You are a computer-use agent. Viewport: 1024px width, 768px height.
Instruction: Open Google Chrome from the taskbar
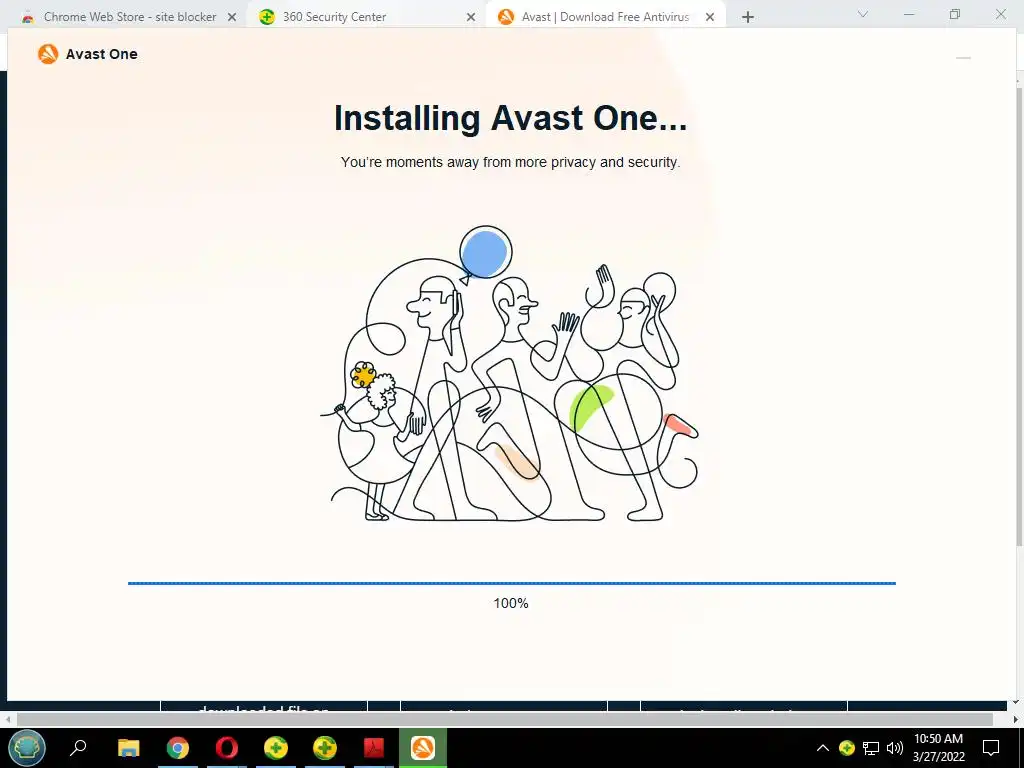[x=178, y=748]
